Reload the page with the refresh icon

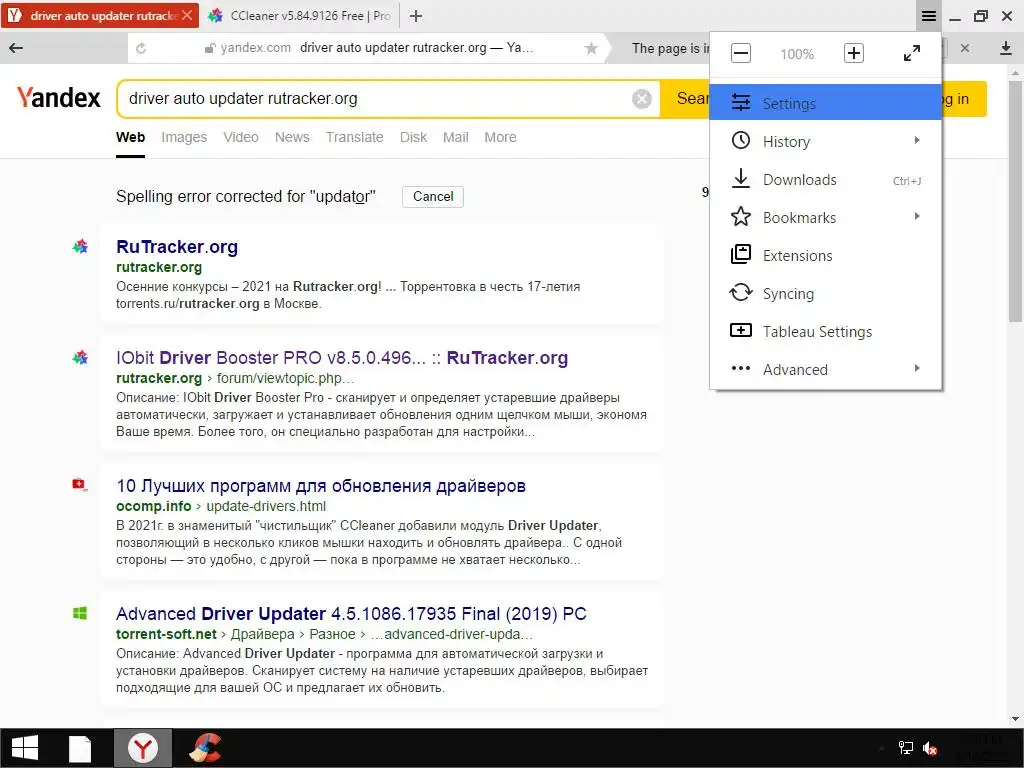pyautogui.click(x=141, y=48)
